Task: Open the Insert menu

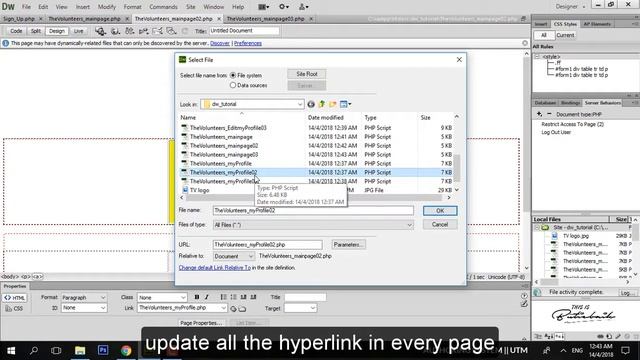Action: point(82,7)
